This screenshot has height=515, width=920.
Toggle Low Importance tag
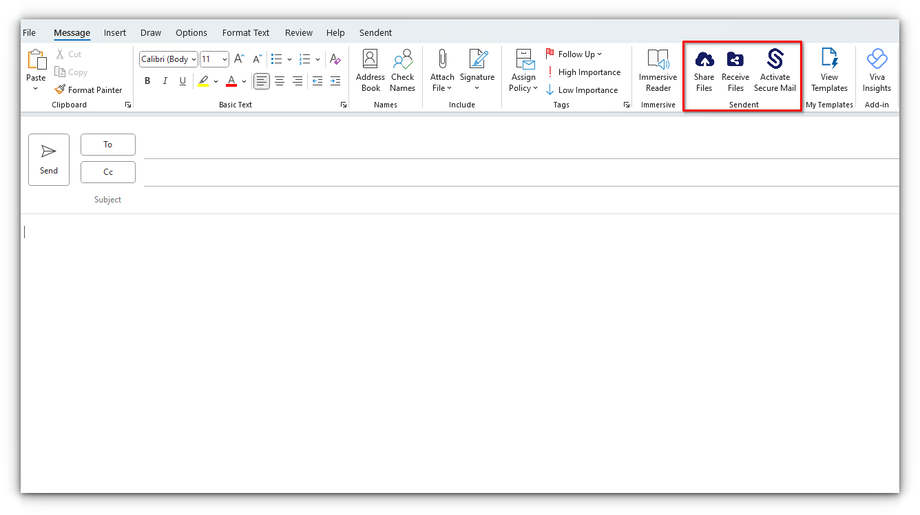click(x=587, y=90)
